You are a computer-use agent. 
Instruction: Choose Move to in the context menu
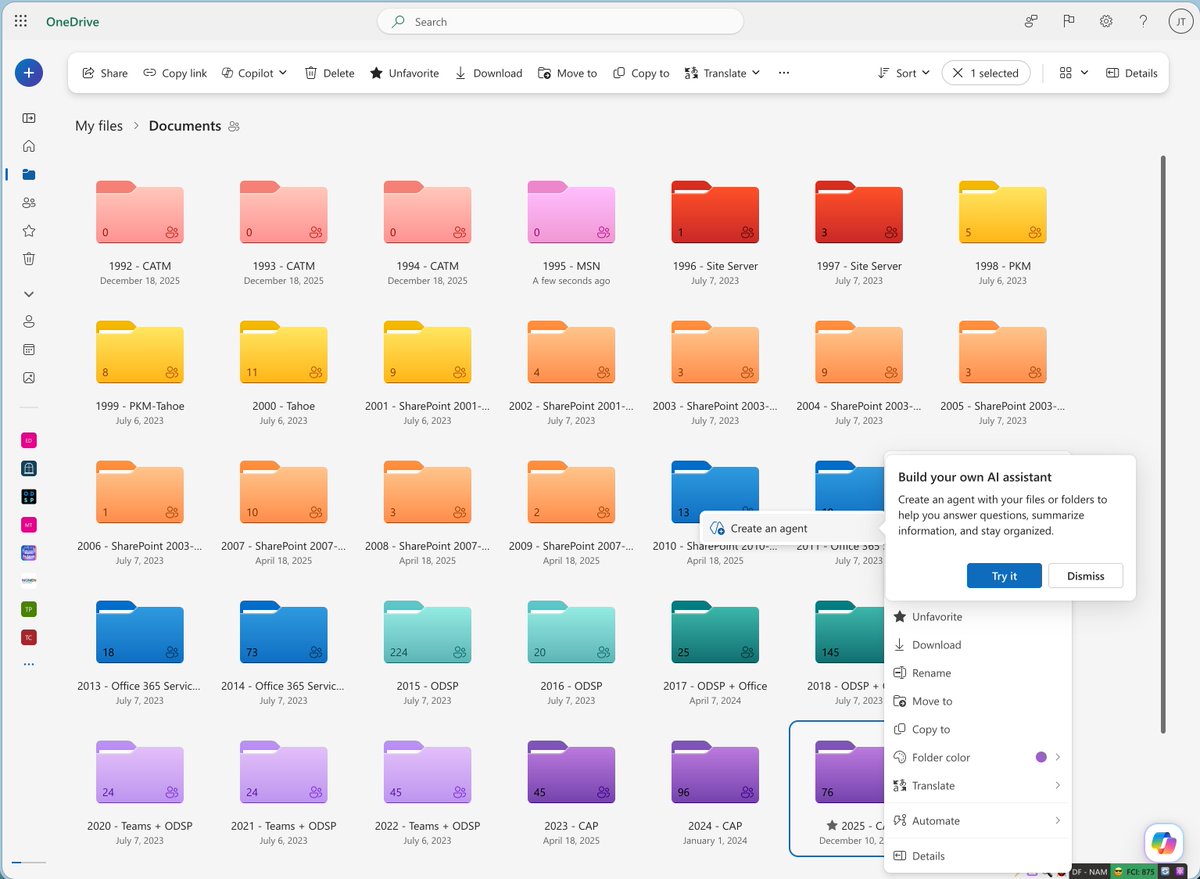coord(977,701)
